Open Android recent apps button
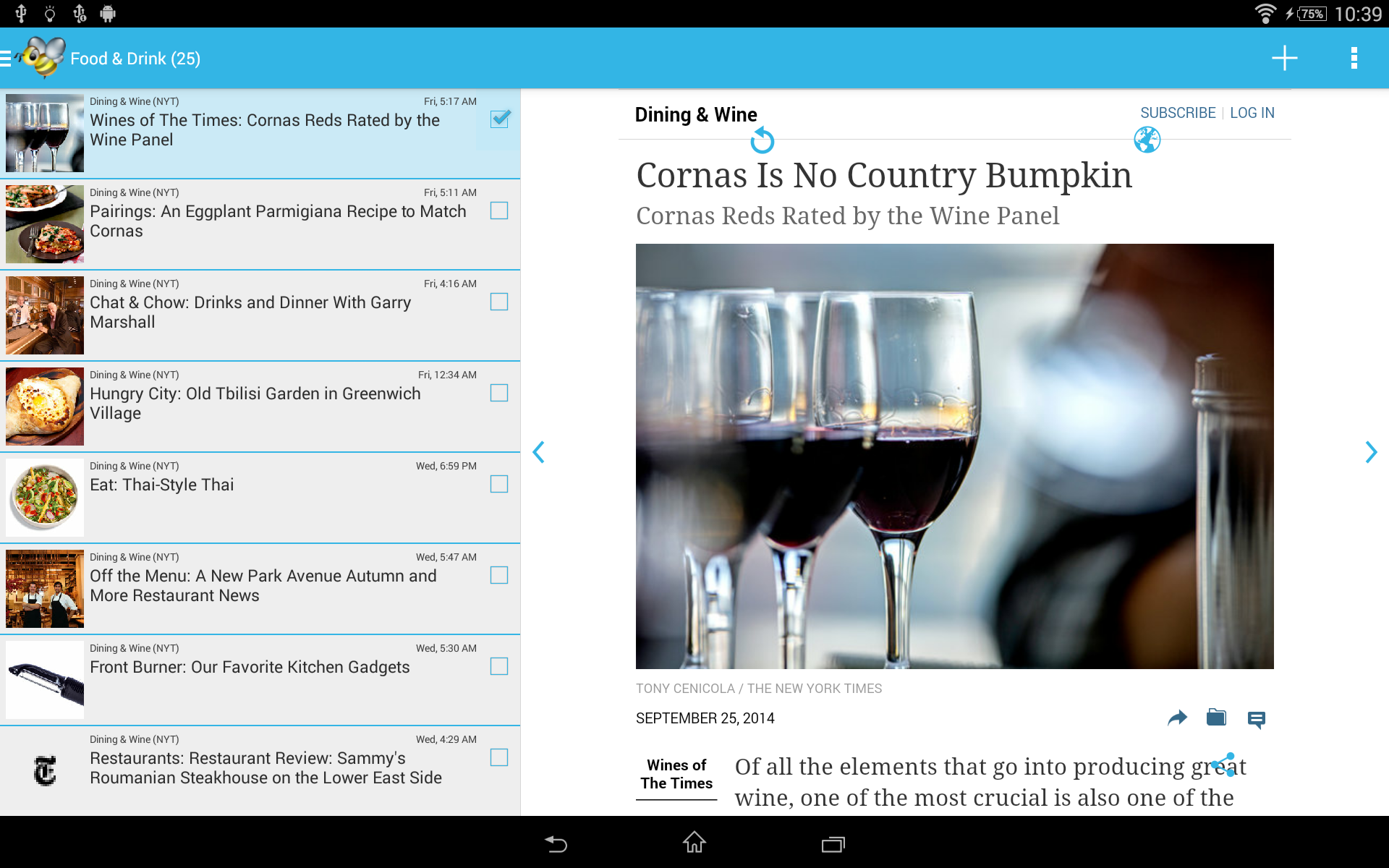The width and height of the screenshot is (1389, 868). coord(833,843)
